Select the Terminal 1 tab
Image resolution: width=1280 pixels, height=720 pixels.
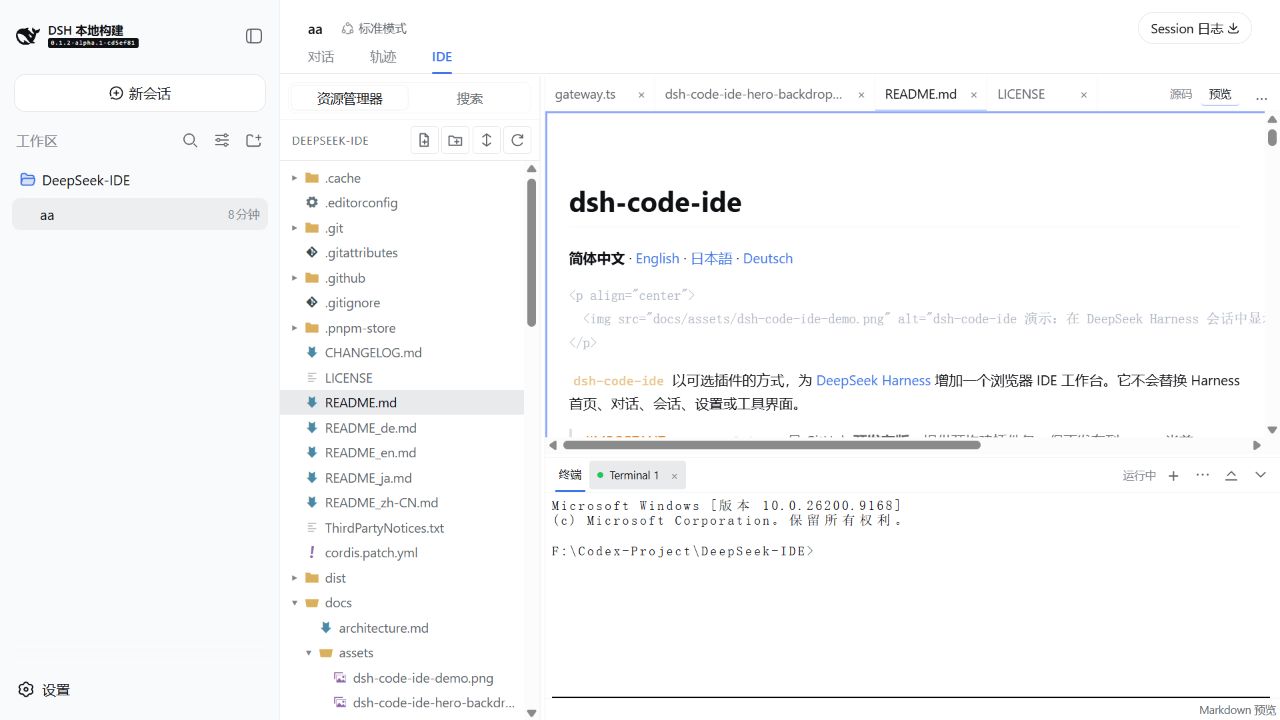click(x=636, y=475)
